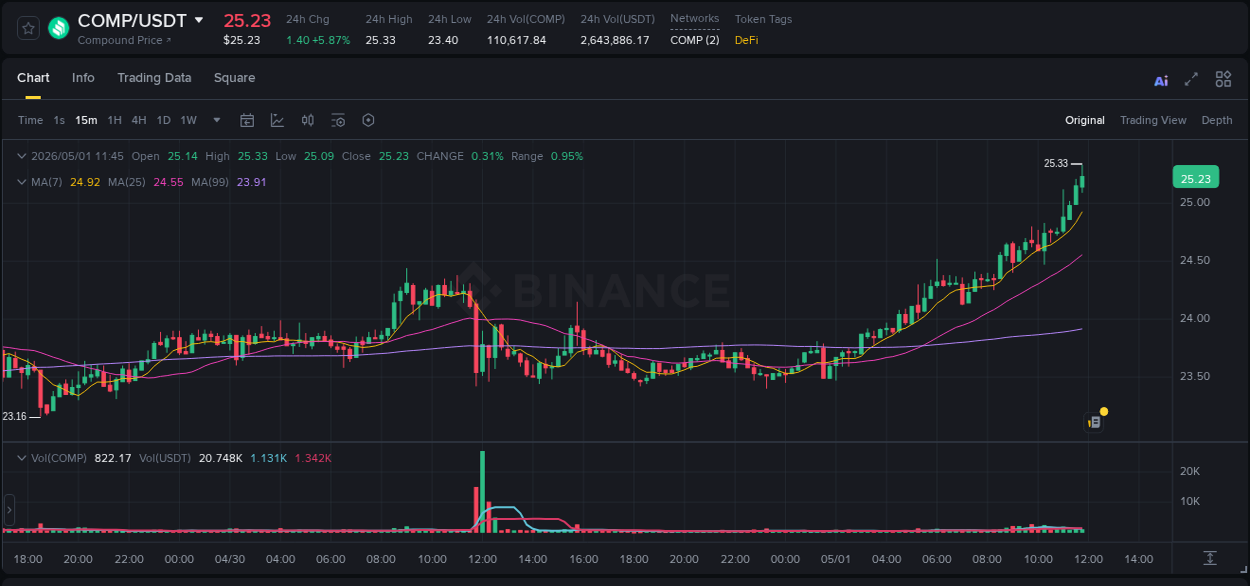The width and height of the screenshot is (1250, 586).
Task: Click the green 25.23 current price tag
Action: point(1195,178)
